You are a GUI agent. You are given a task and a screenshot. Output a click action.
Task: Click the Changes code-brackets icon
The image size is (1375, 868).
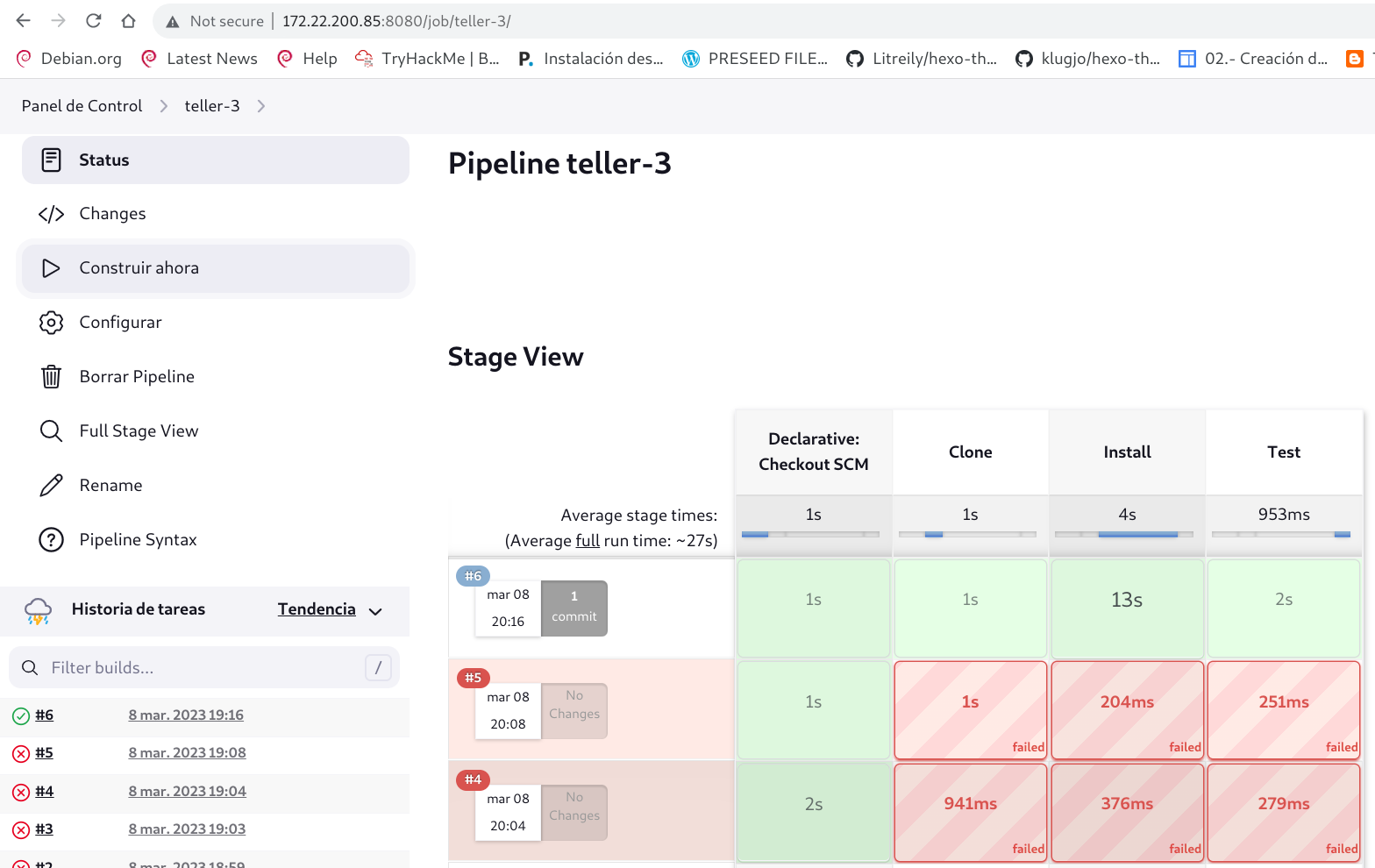point(51,214)
